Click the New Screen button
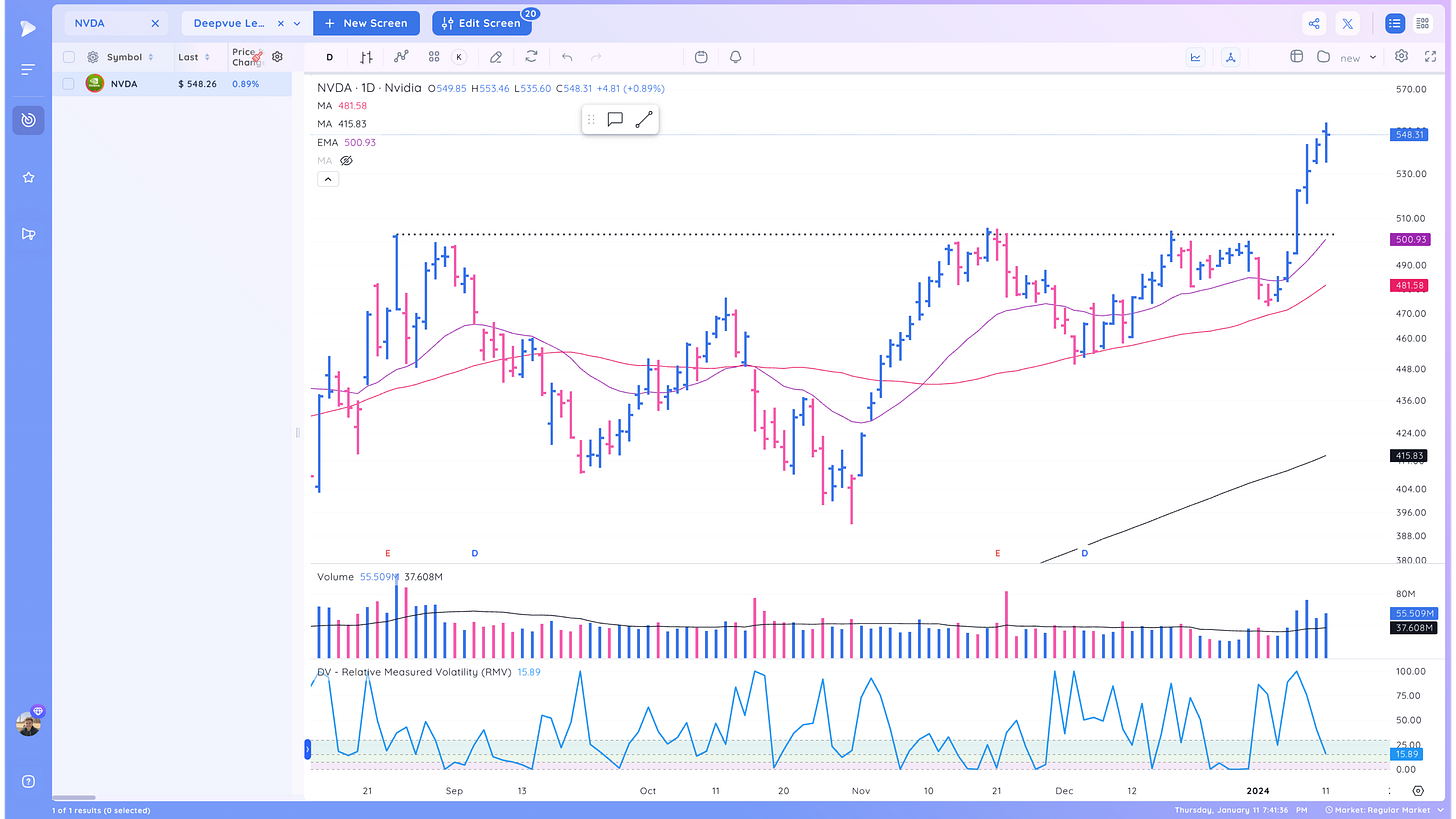This screenshot has width=1456, height=819. (366, 23)
